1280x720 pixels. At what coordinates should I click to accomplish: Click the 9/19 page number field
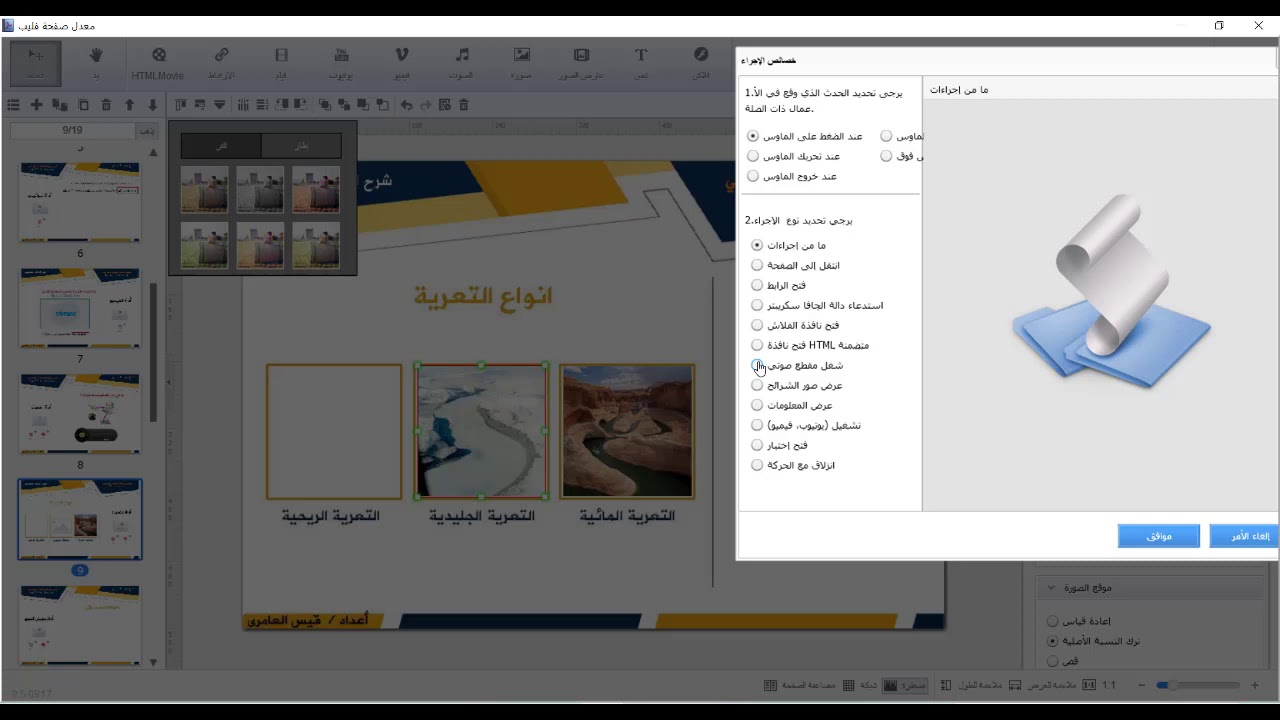tap(72, 131)
